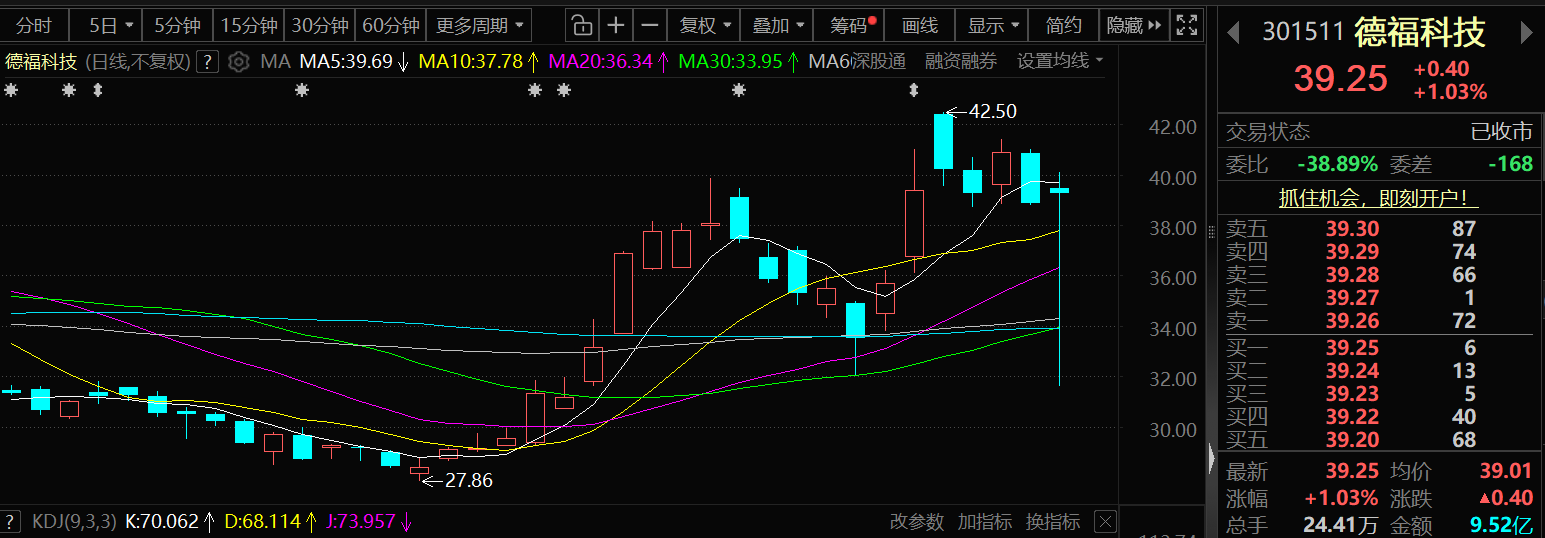Expand the 复权 dropdown
This screenshot has width=1545, height=538.
point(705,25)
